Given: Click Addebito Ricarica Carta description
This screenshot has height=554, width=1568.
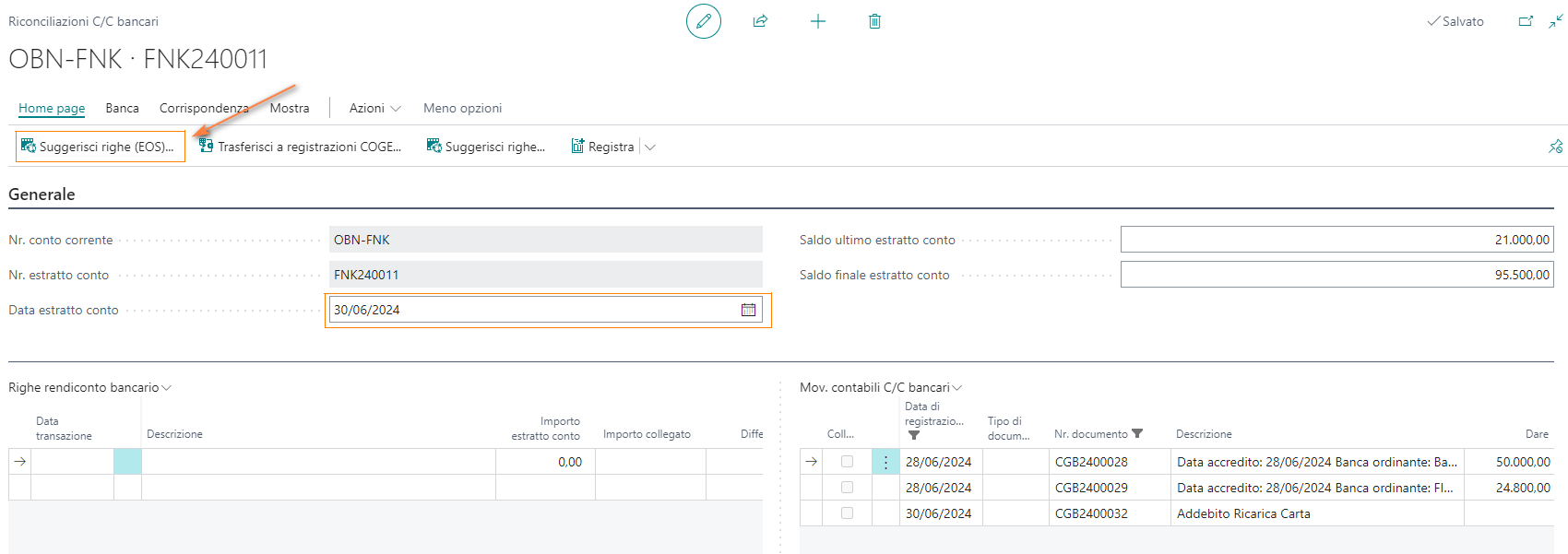Looking at the screenshot, I should click(x=1243, y=513).
